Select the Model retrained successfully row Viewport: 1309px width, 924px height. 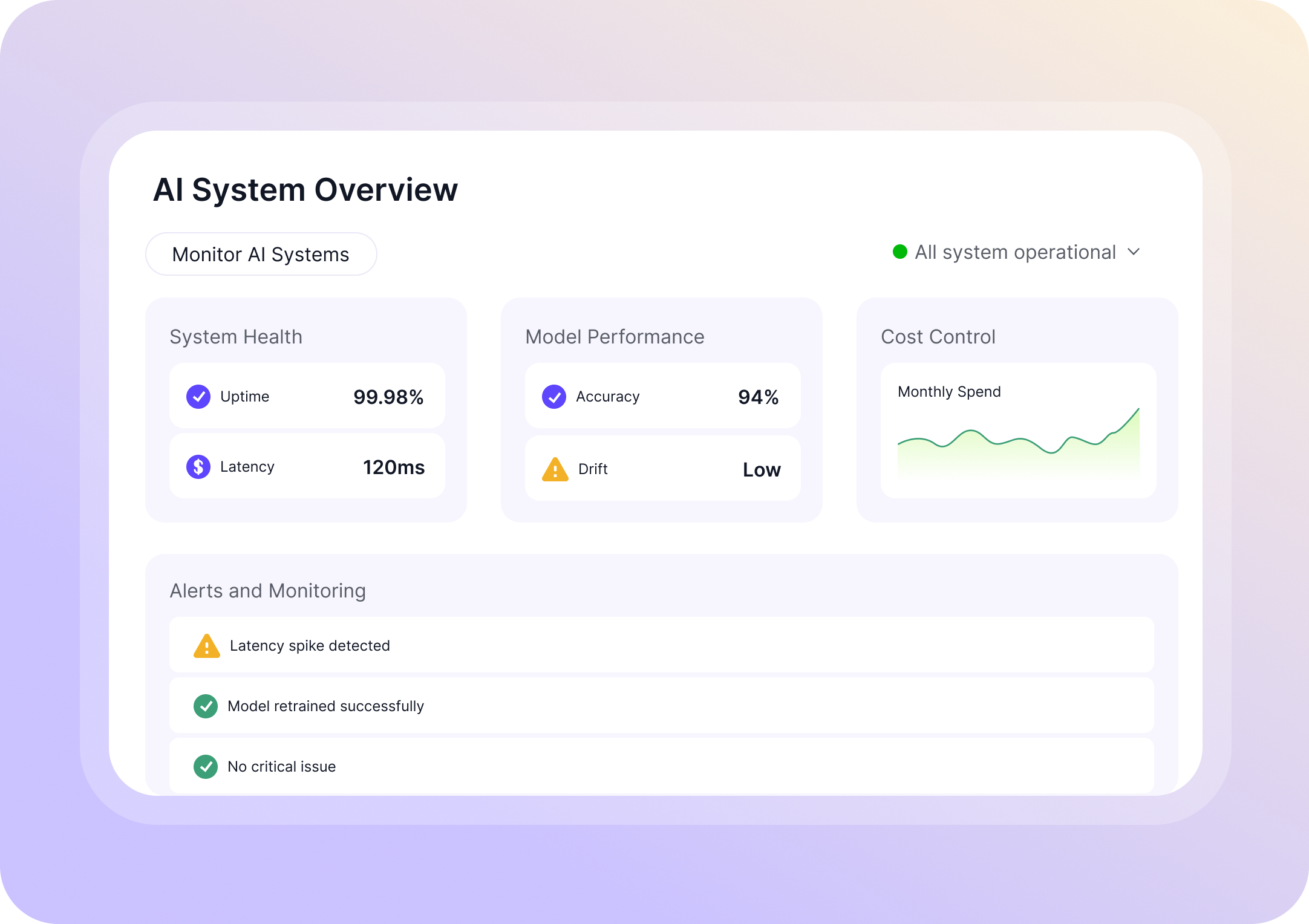662,706
